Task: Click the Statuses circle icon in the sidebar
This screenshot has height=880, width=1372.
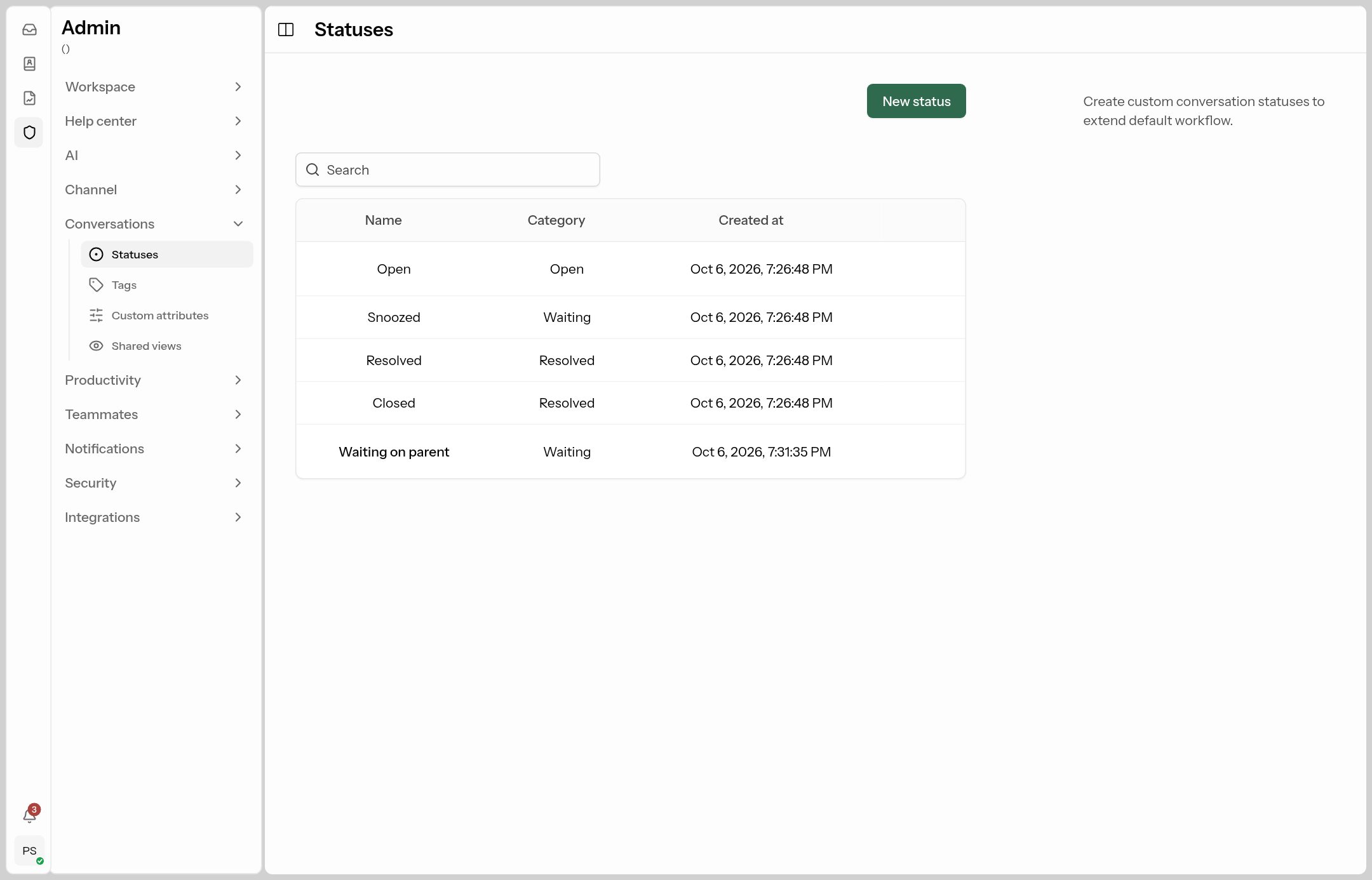Action: pos(96,255)
